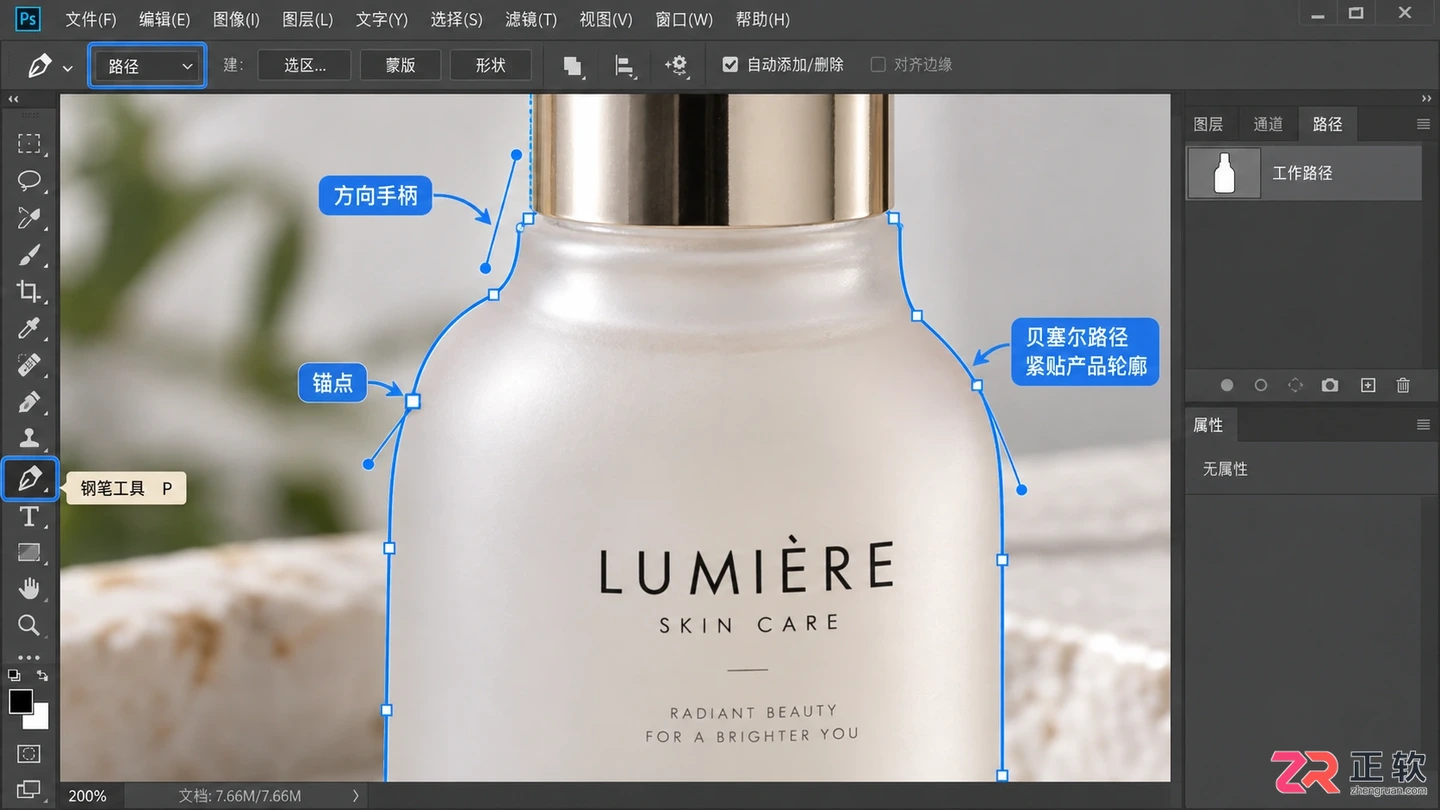
Task: Change screen mode
Action: pyautogui.click(x=29, y=789)
